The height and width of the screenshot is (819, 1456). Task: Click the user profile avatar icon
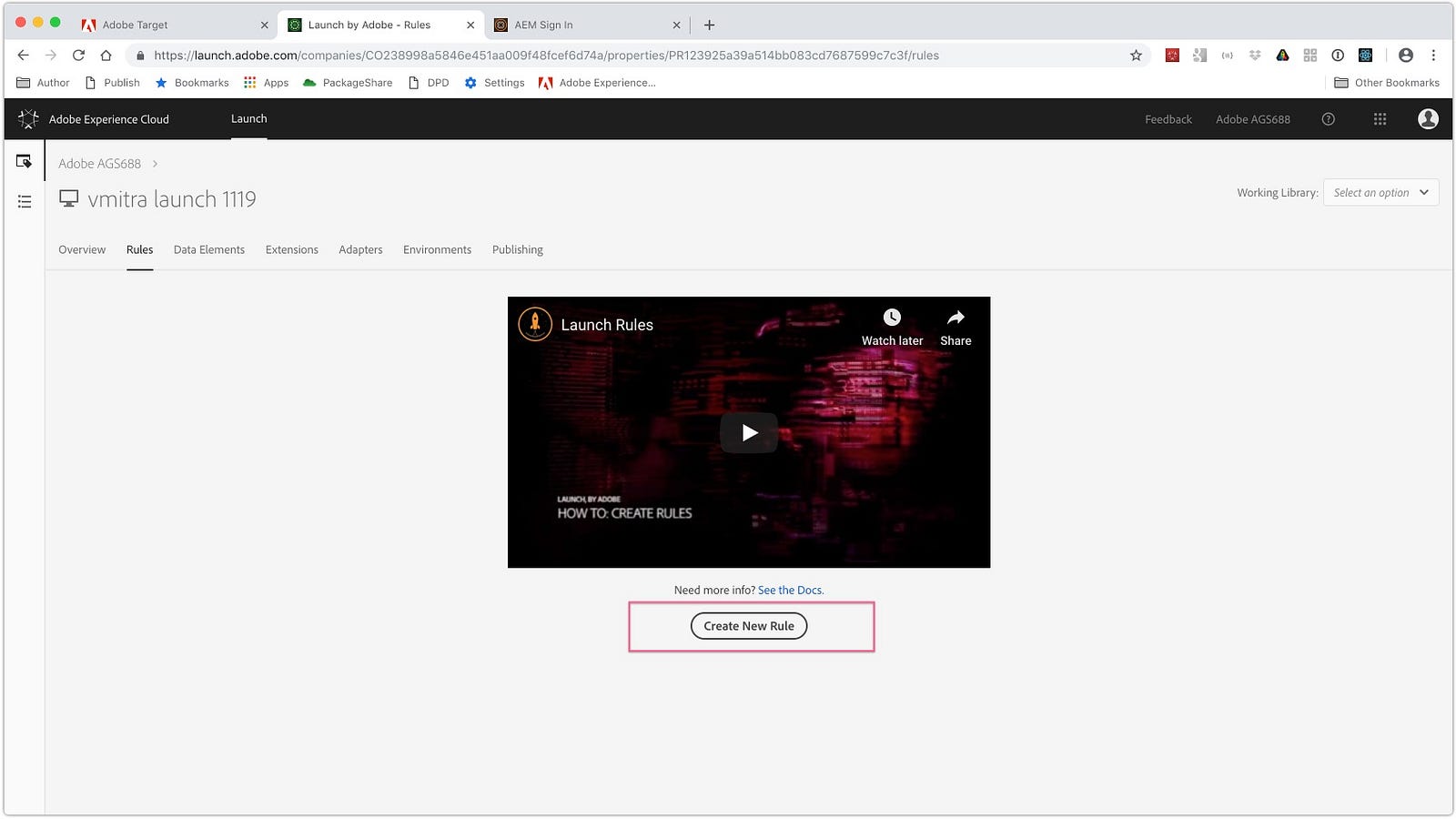click(1428, 119)
